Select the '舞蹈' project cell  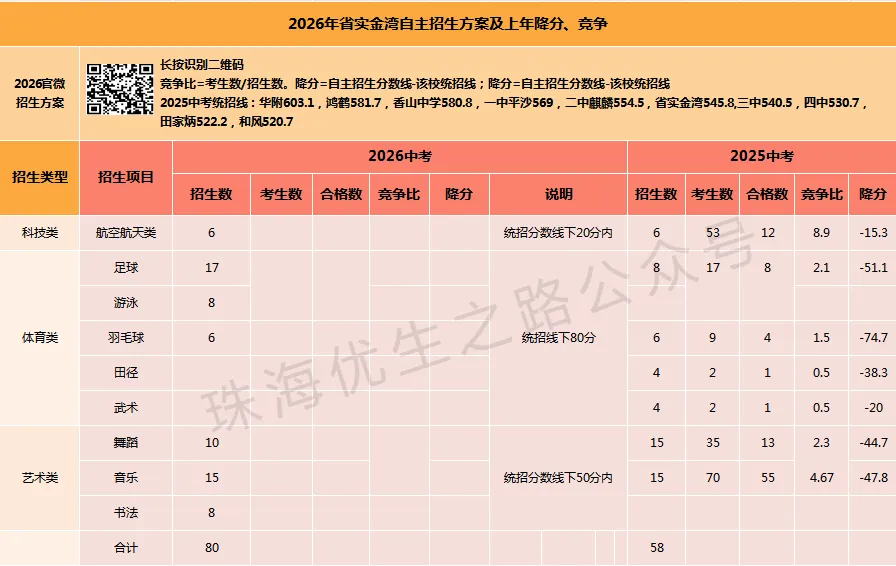coord(126,443)
